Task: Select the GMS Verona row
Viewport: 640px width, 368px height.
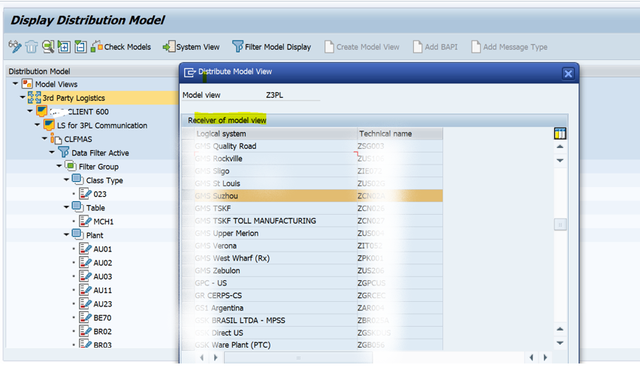Action: pos(312,246)
